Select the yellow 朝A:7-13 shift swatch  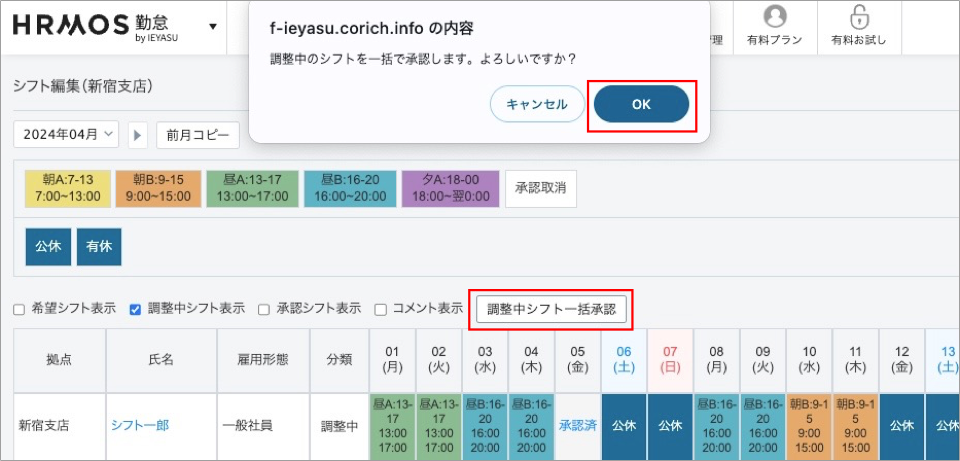pos(66,188)
